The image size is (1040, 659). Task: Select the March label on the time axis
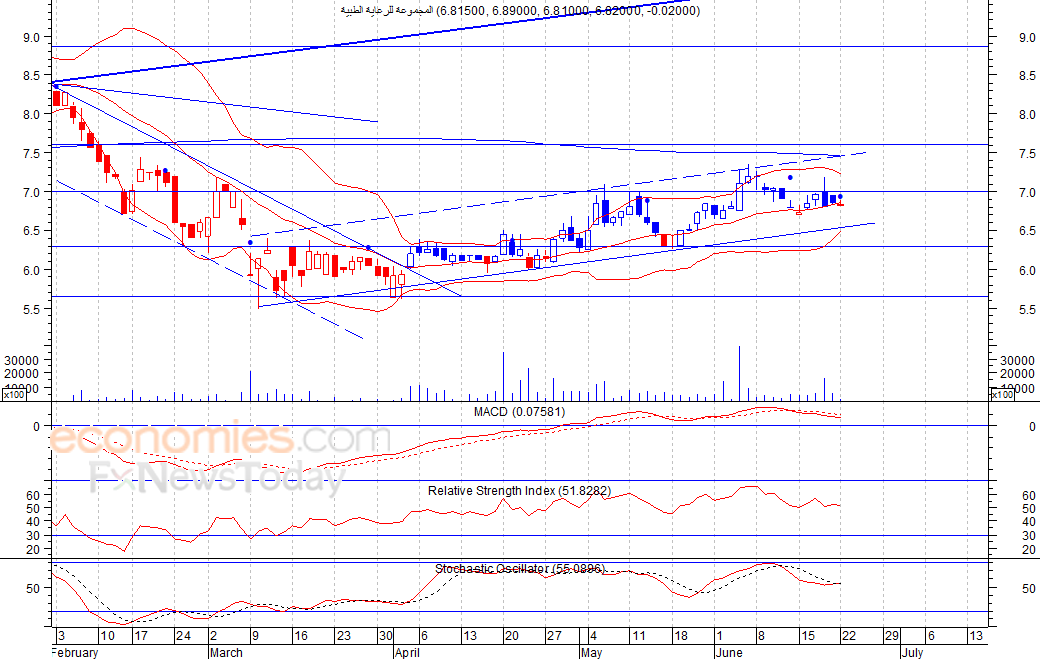[x=225, y=653]
